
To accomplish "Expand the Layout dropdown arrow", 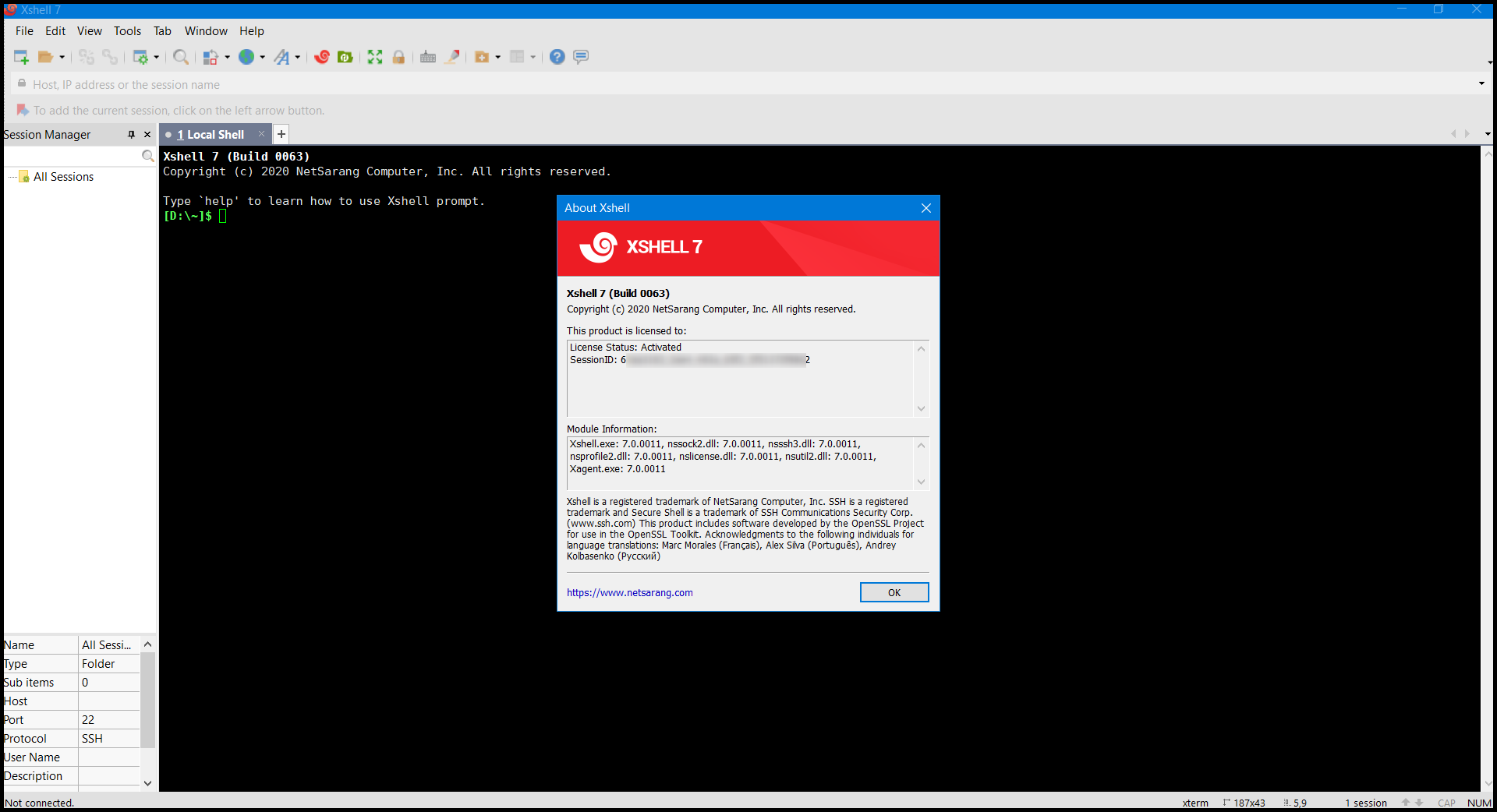I will pyautogui.click(x=533, y=57).
